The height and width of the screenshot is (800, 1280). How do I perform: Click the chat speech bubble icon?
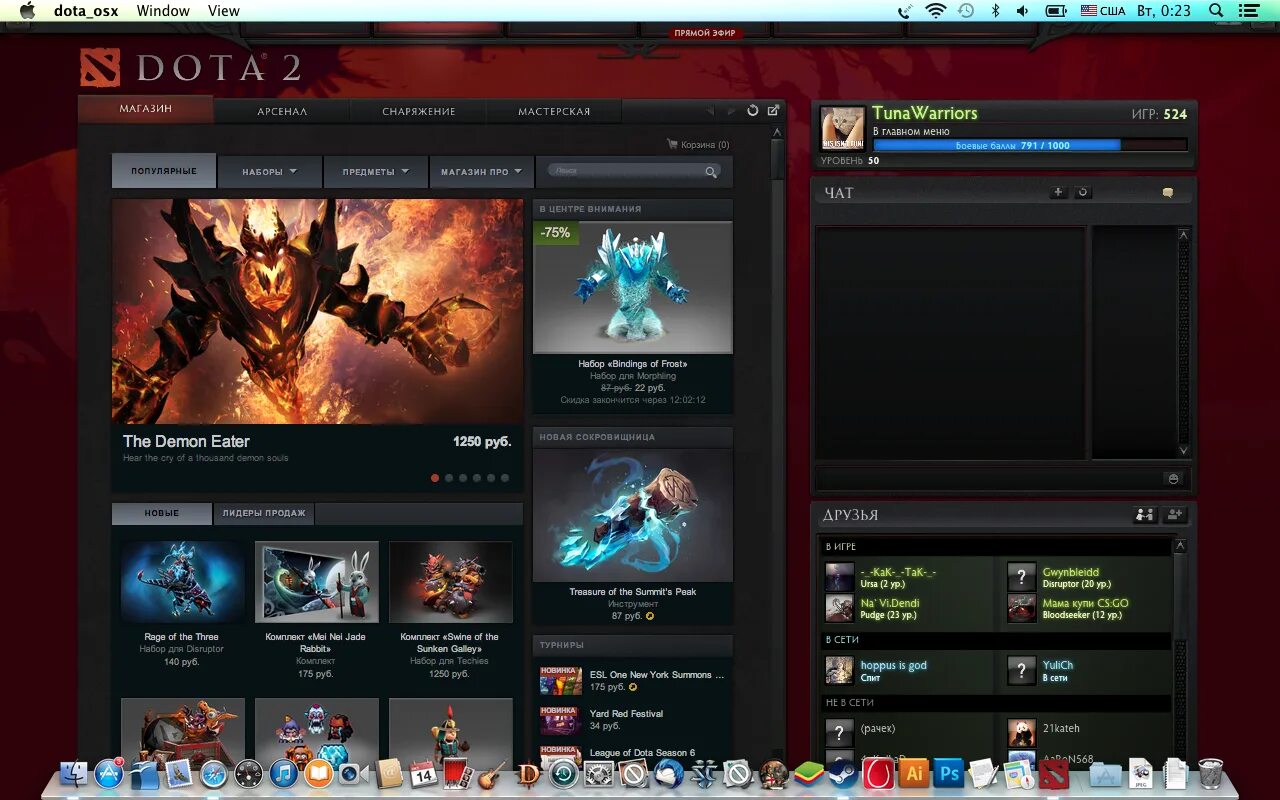tap(1167, 193)
